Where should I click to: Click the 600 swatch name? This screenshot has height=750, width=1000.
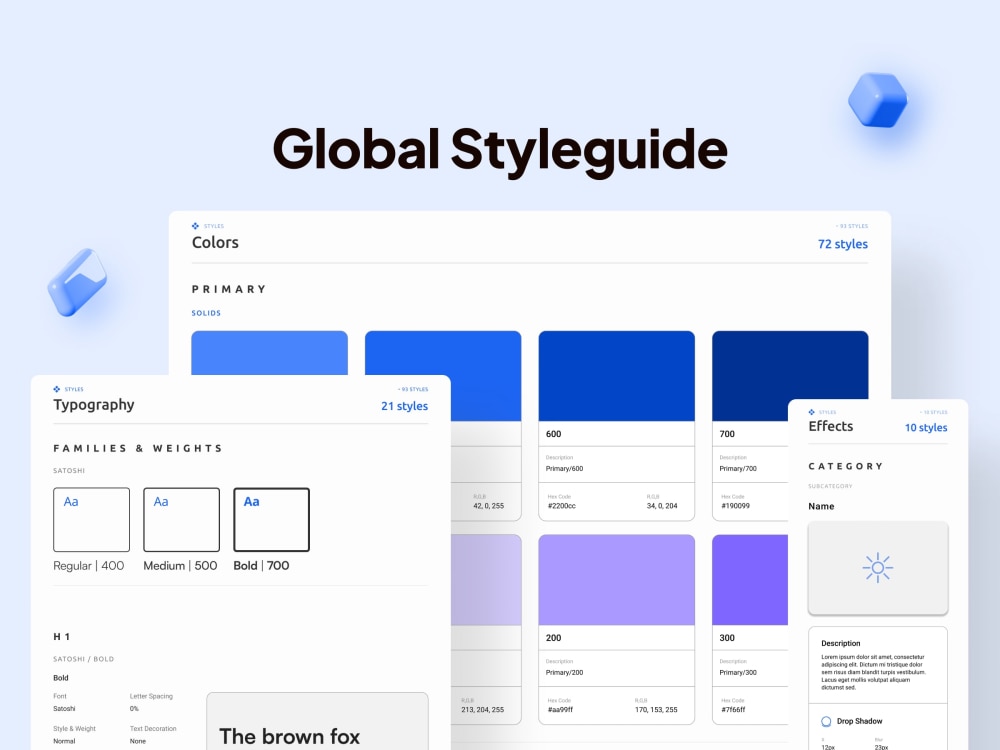554,434
